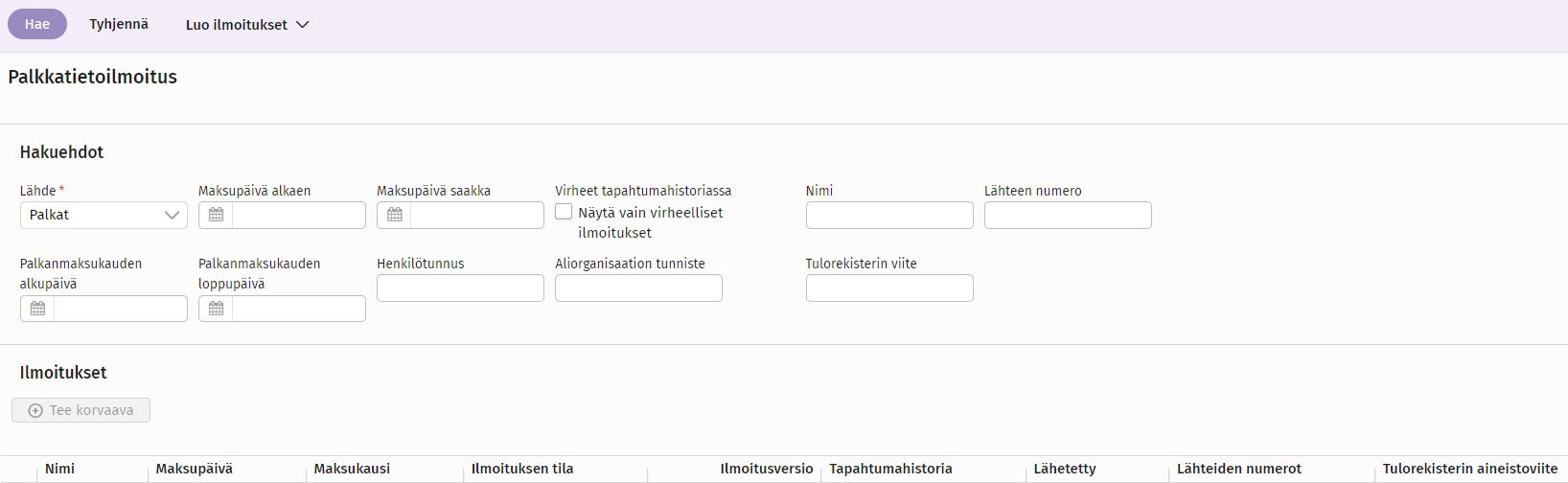Expand the Lähde combo box showing Palkat

104,215
